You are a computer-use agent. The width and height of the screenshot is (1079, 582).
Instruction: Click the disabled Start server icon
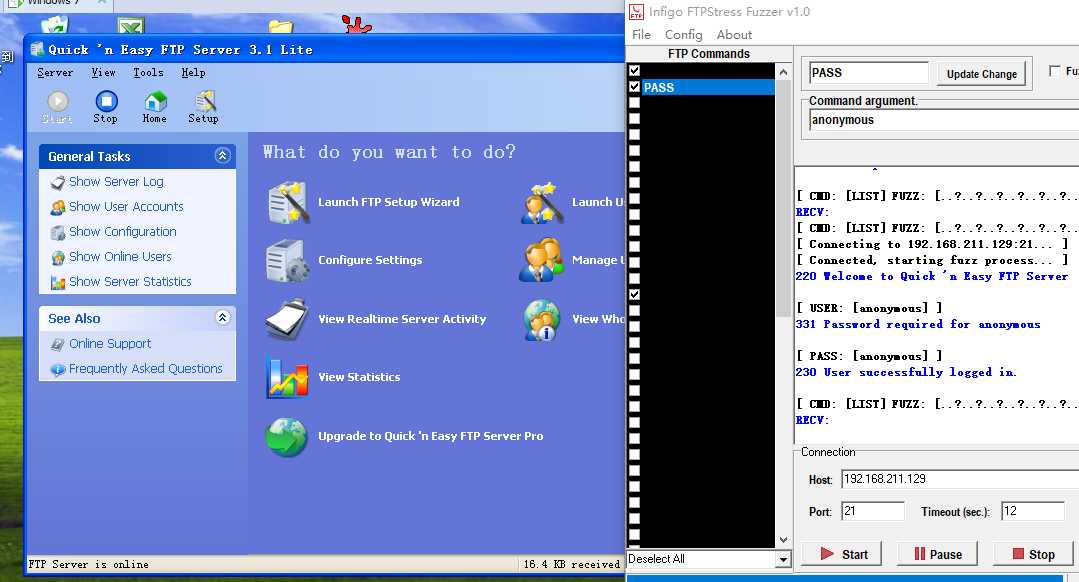(x=58, y=102)
